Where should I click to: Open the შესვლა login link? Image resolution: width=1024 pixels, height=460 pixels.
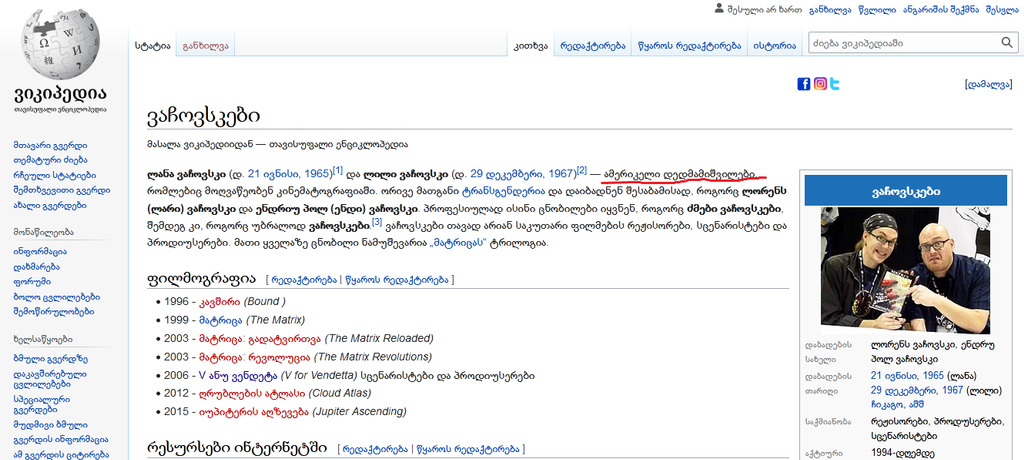tap(1001, 10)
